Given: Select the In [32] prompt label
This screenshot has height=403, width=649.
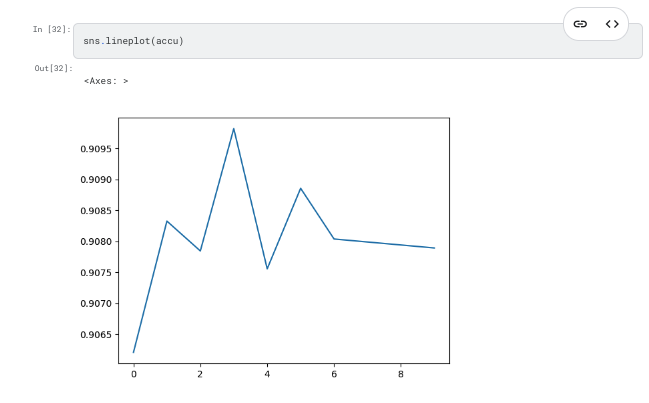Looking at the screenshot, I should 52,29.
